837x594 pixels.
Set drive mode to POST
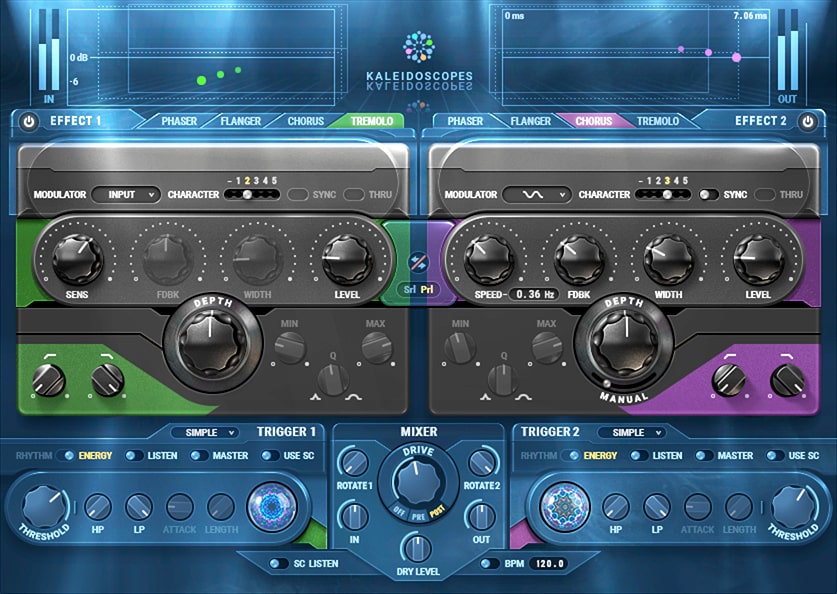pyautogui.click(x=437, y=510)
